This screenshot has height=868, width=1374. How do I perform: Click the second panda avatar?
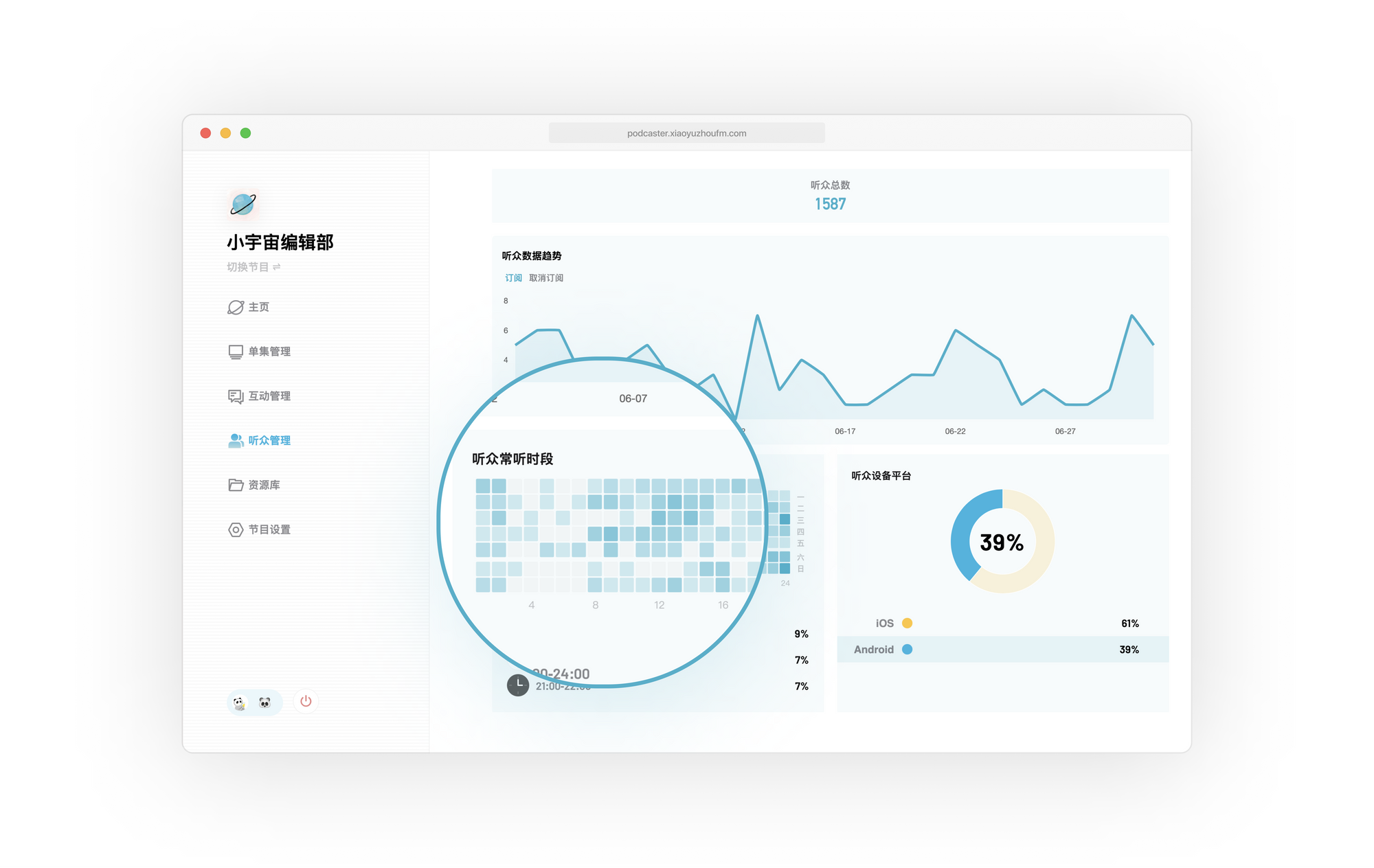[265, 703]
